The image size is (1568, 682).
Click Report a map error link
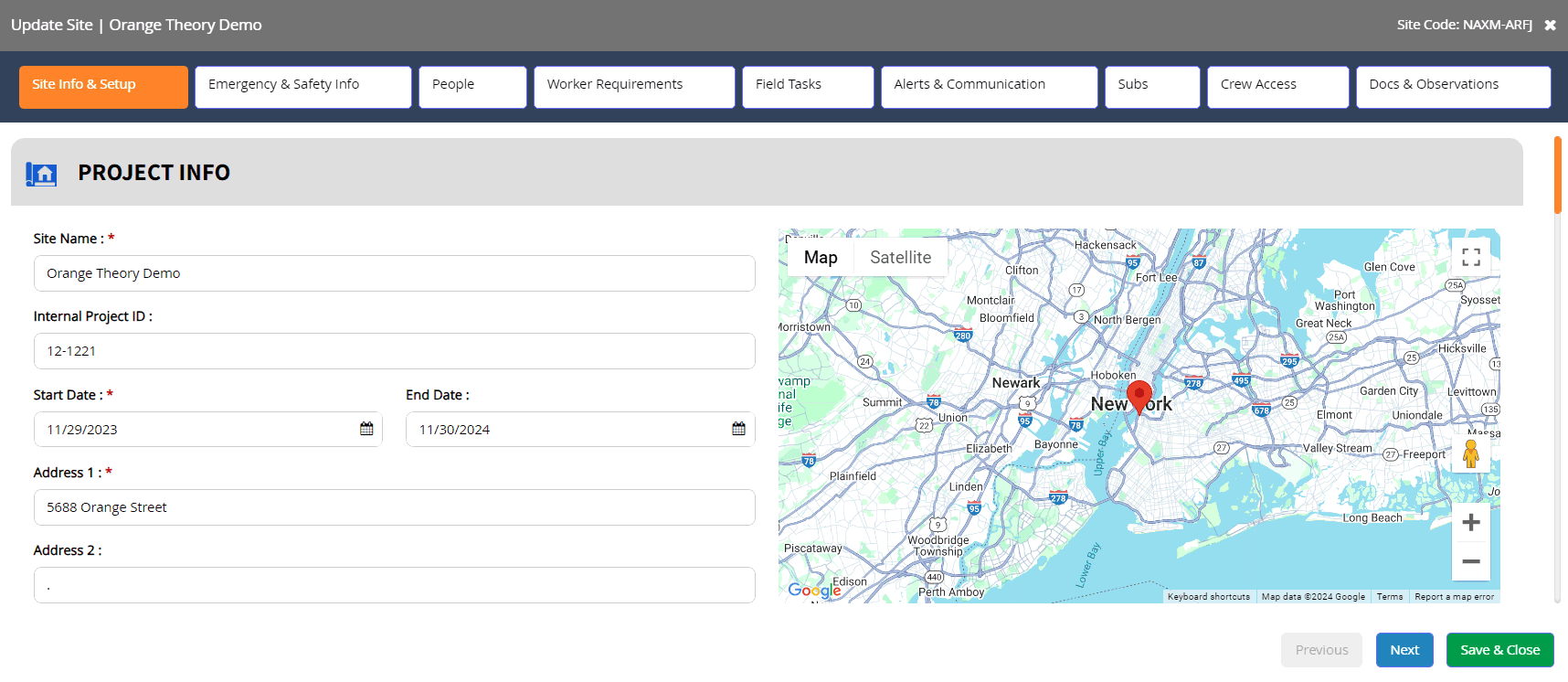click(x=1454, y=596)
